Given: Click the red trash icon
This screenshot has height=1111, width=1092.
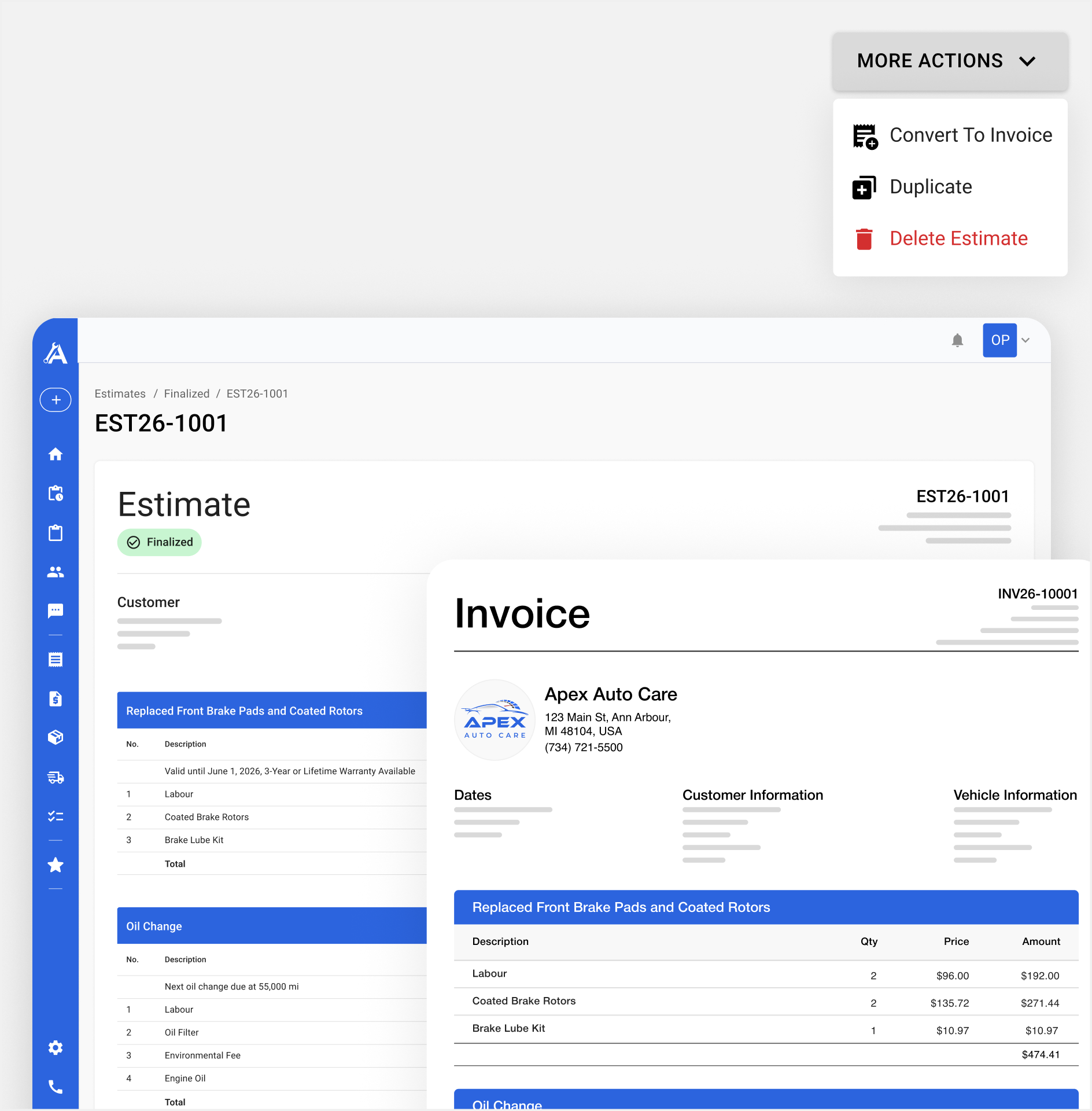Looking at the screenshot, I should pos(864,239).
